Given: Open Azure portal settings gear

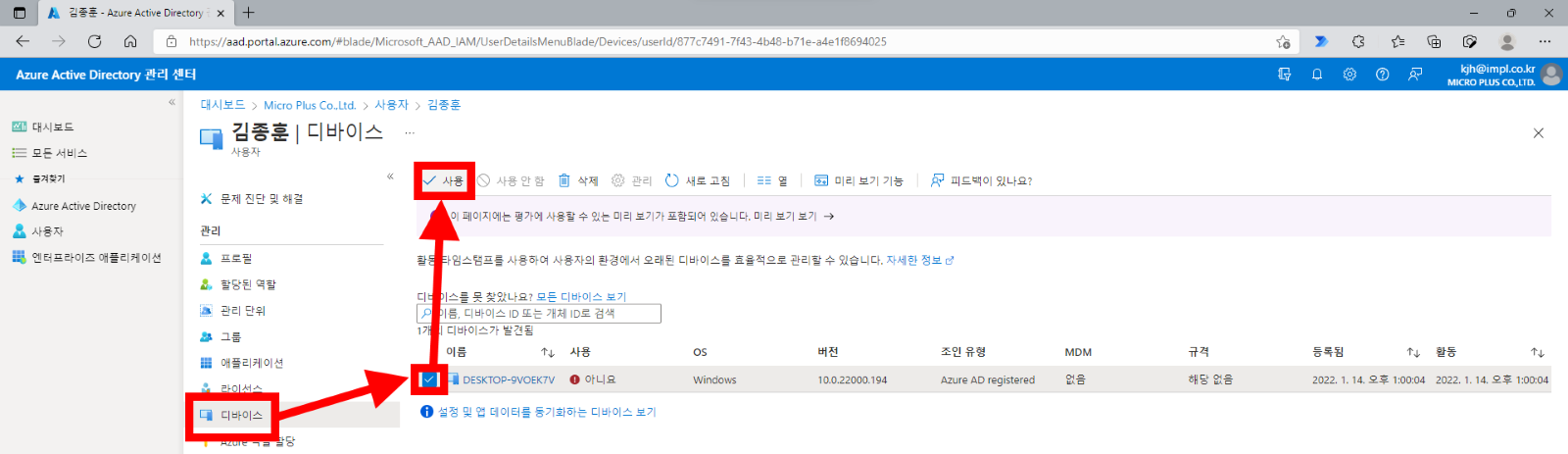Looking at the screenshot, I should click(1349, 75).
